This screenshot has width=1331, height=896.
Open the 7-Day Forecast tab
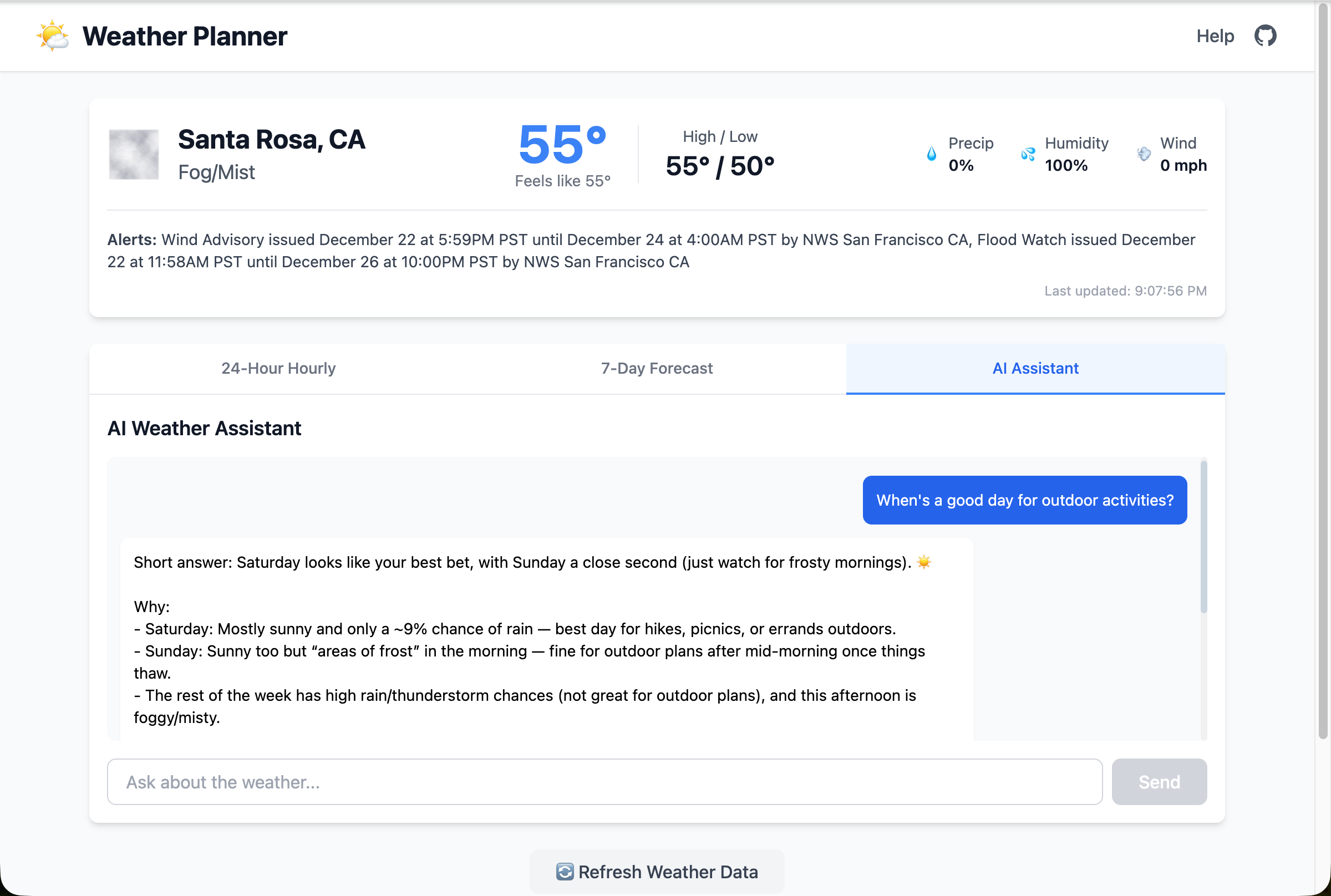click(x=657, y=369)
